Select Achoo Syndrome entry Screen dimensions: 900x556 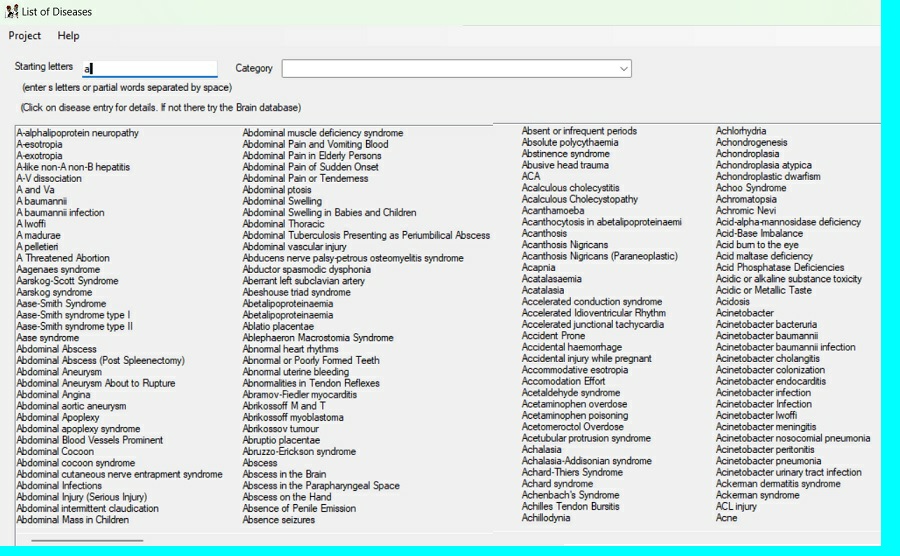point(751,188)
